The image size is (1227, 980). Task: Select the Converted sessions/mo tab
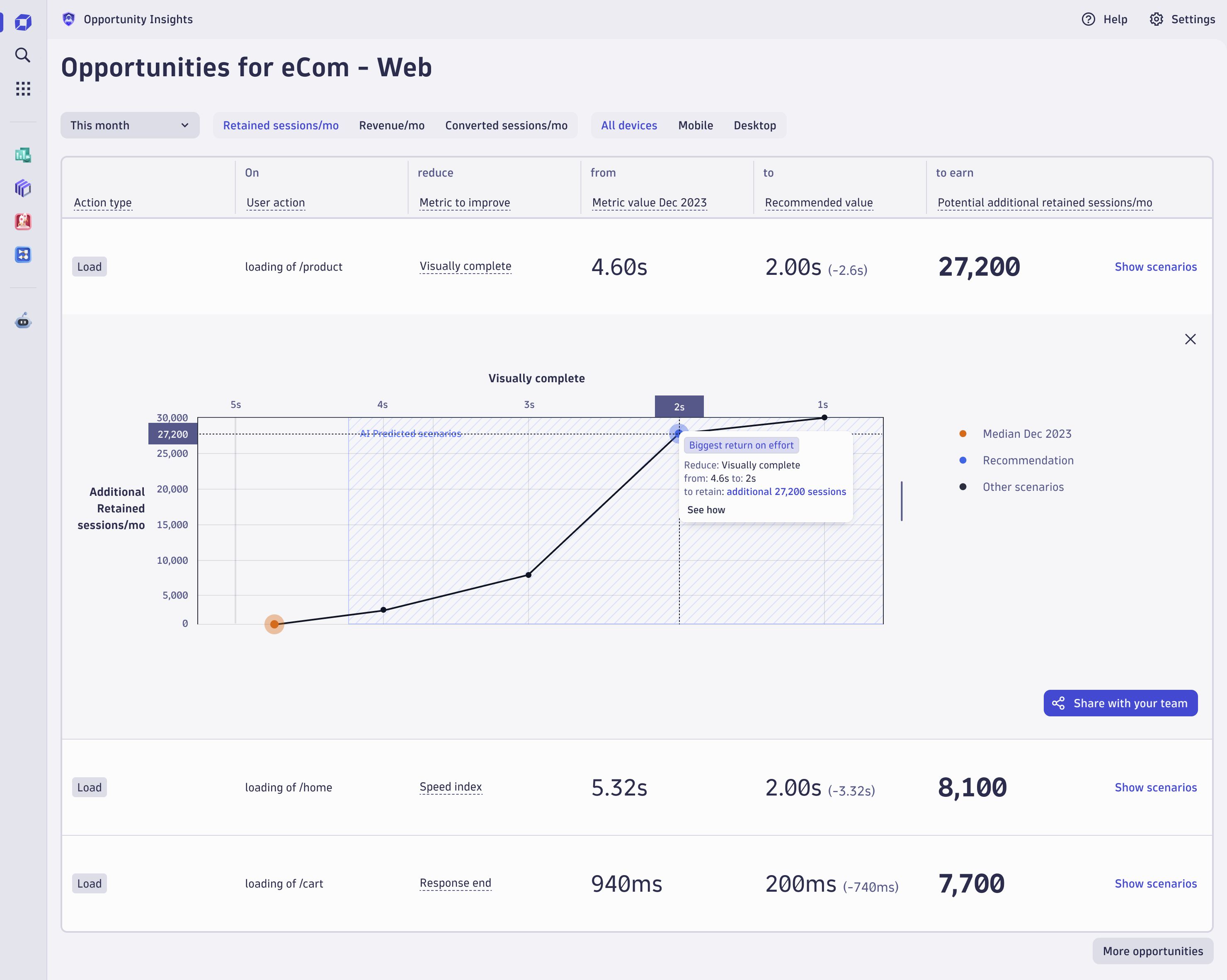[507, 125]
